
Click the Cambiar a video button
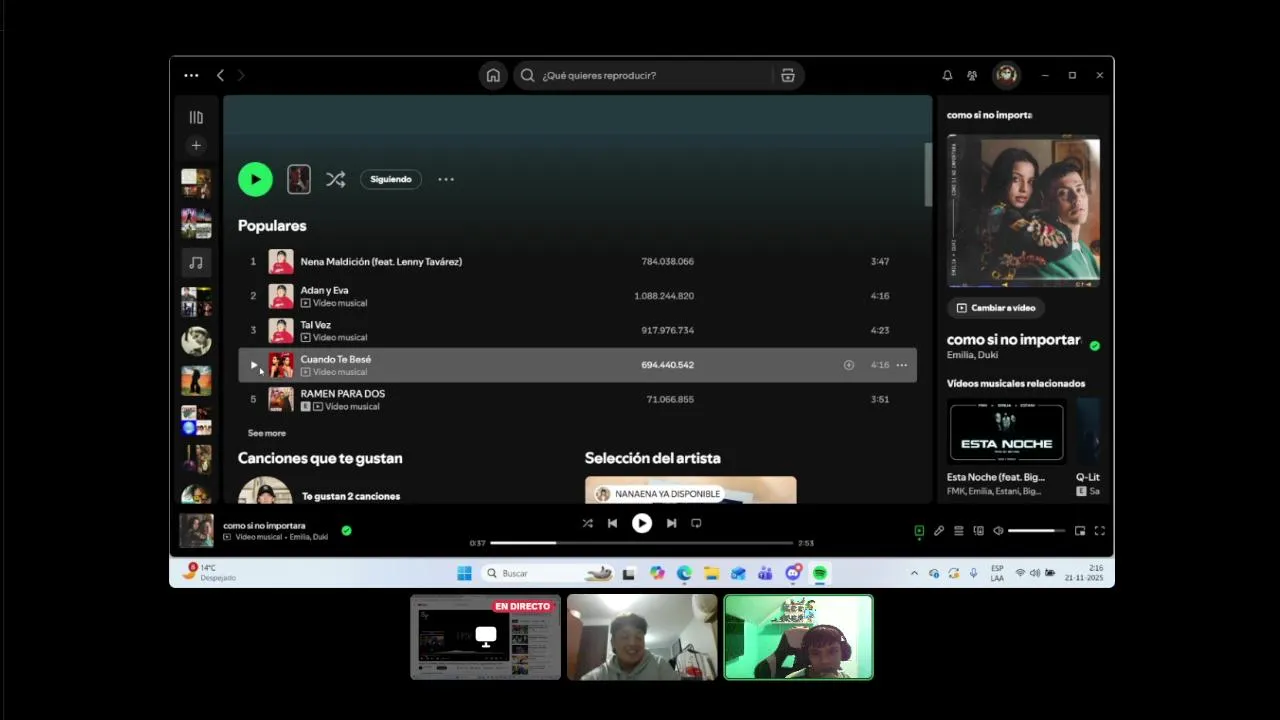tap(995, 308)
